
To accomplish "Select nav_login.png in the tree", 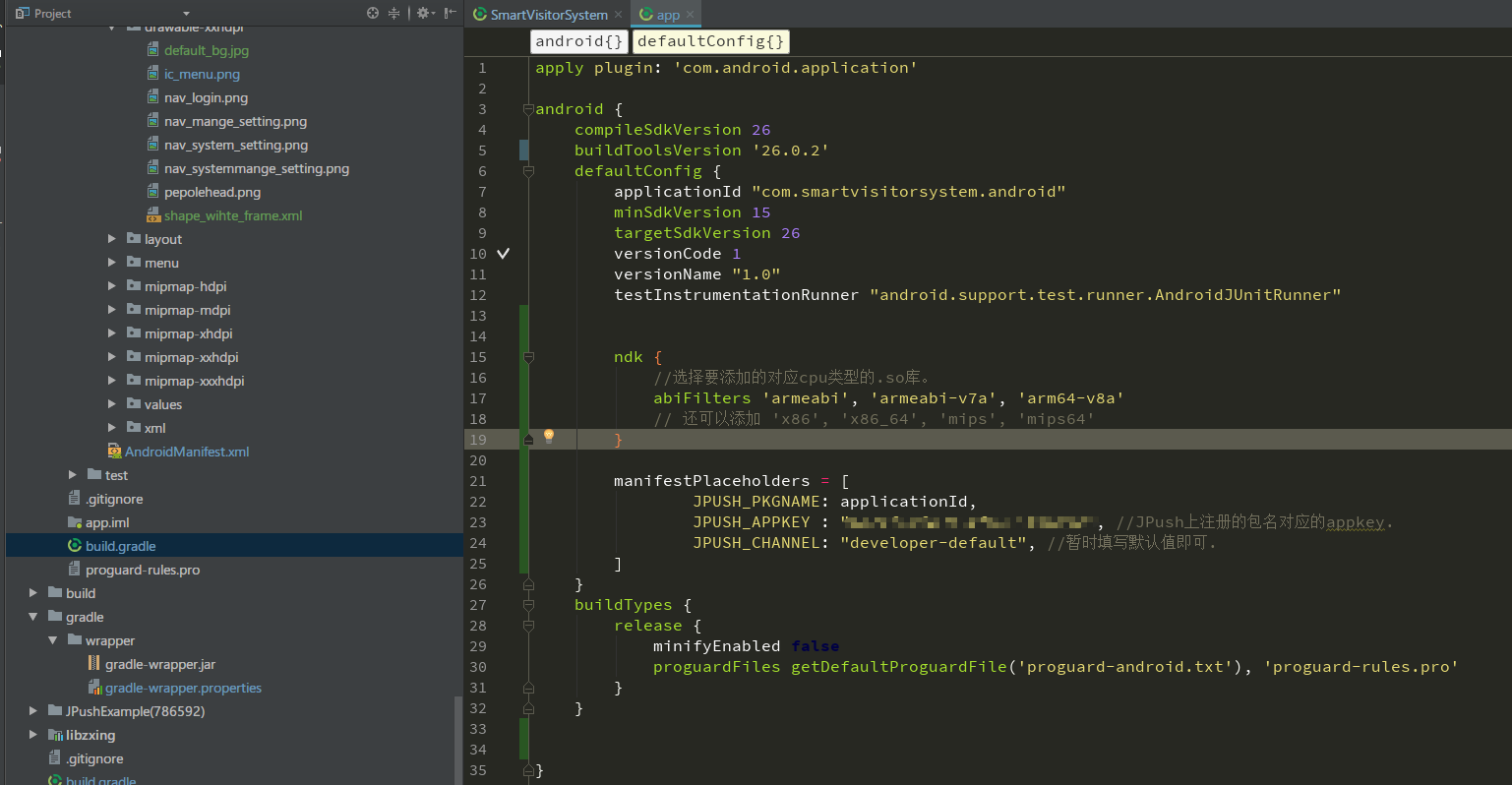I will click(206, 97).
